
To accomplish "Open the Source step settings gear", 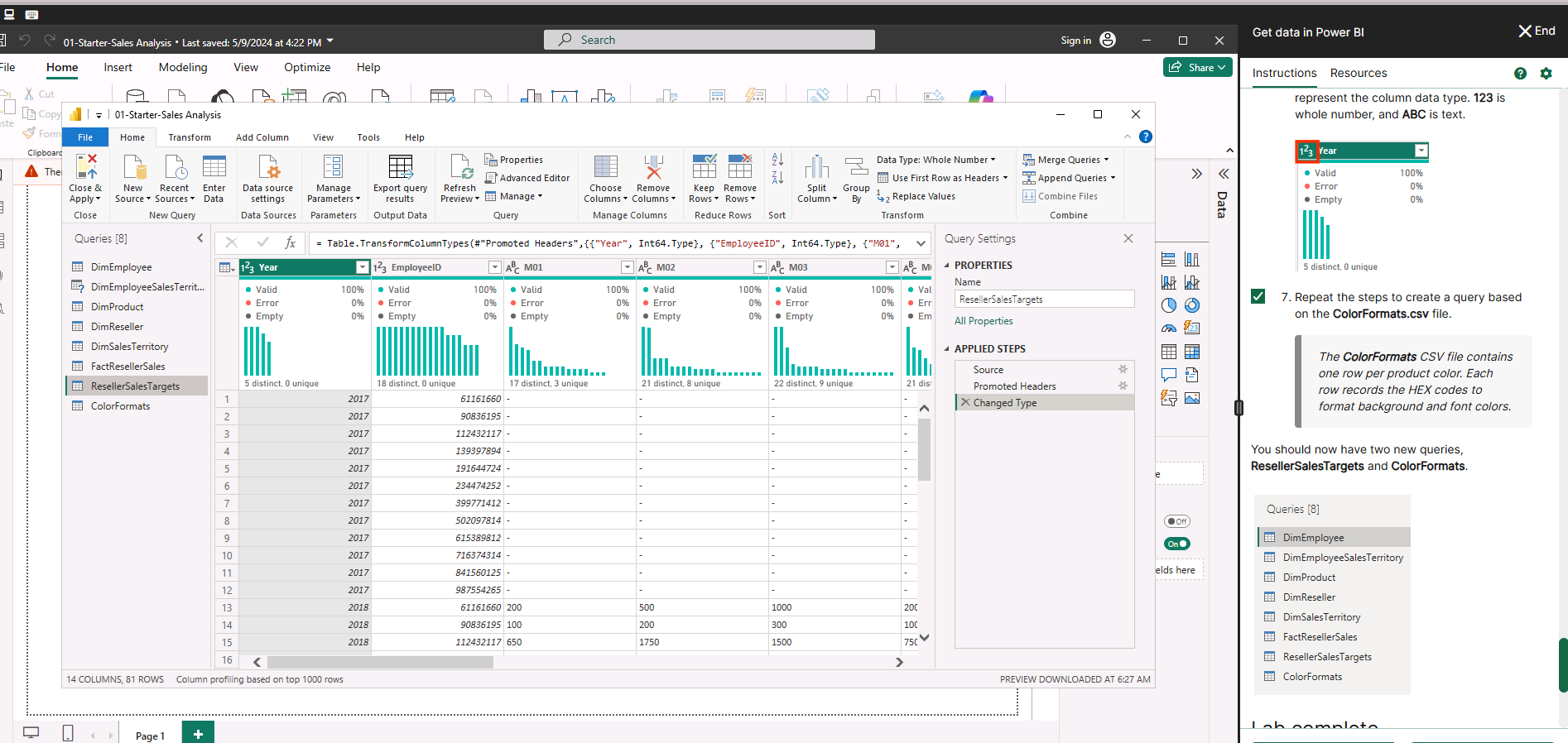I will (x=1123, y=370).
